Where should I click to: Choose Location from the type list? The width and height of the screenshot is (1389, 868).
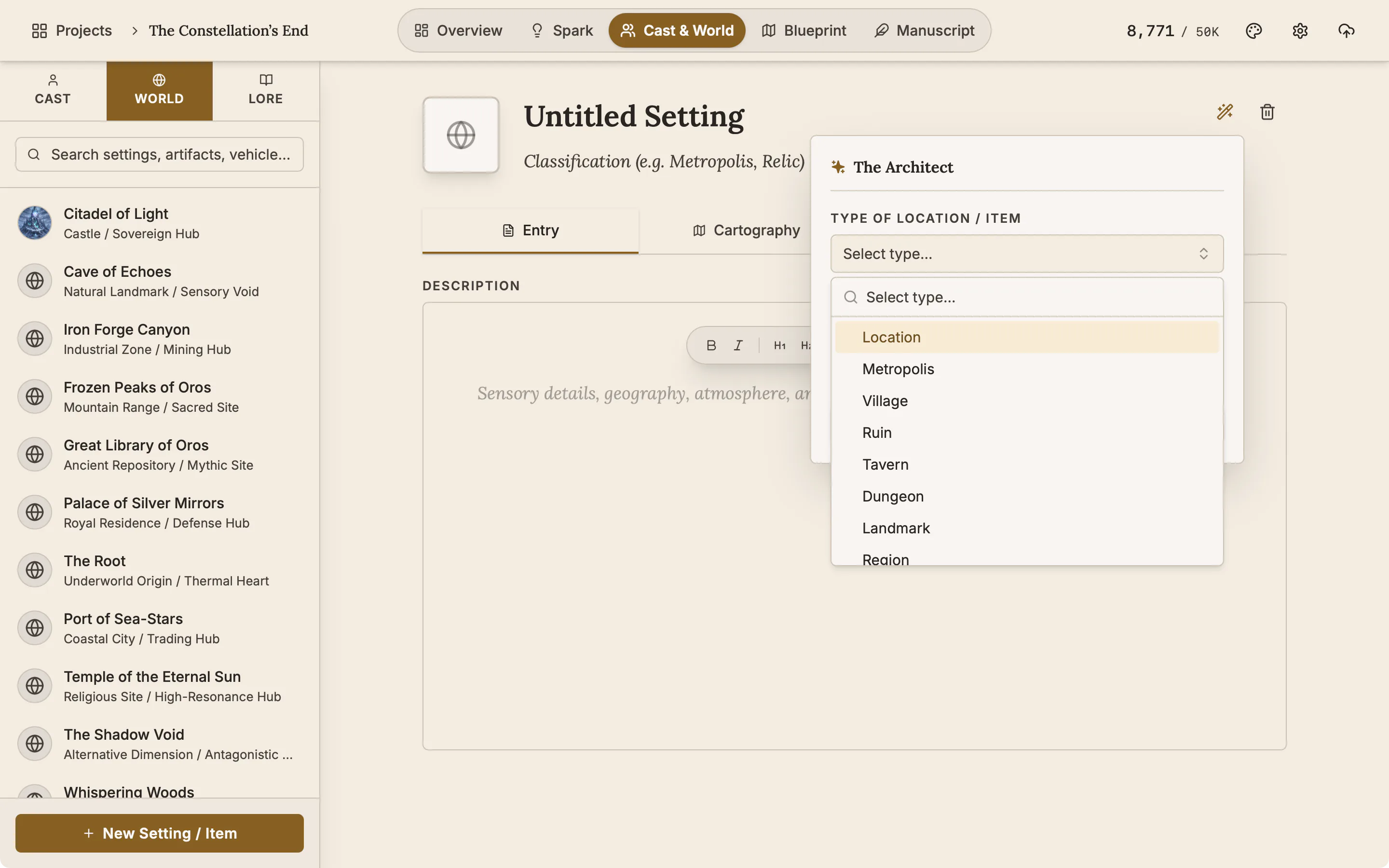(1027, 337)
